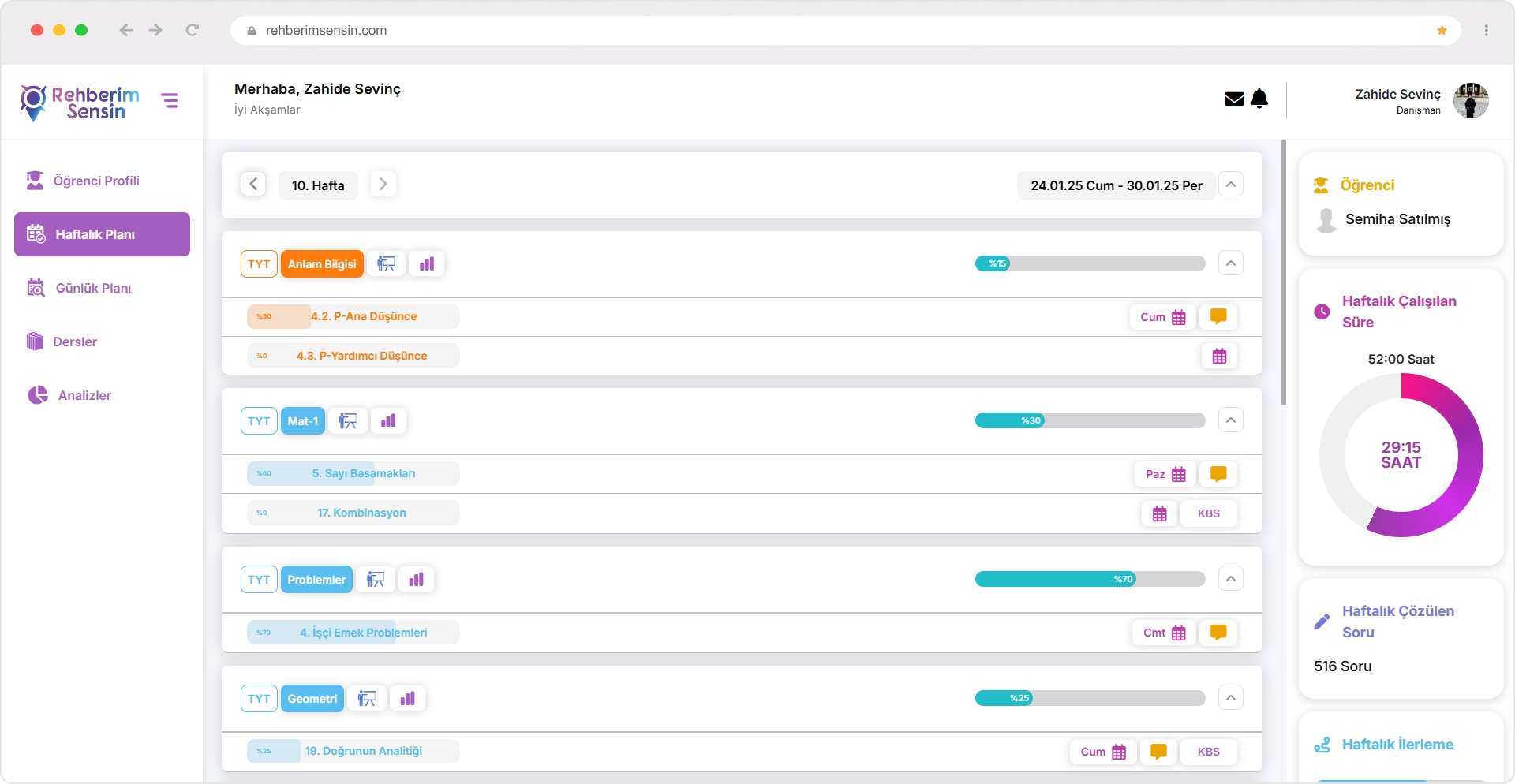Click the presentation board icon next to Mat-1
This screenshot has height=784, width=1515.
click(x=348, y=421)
